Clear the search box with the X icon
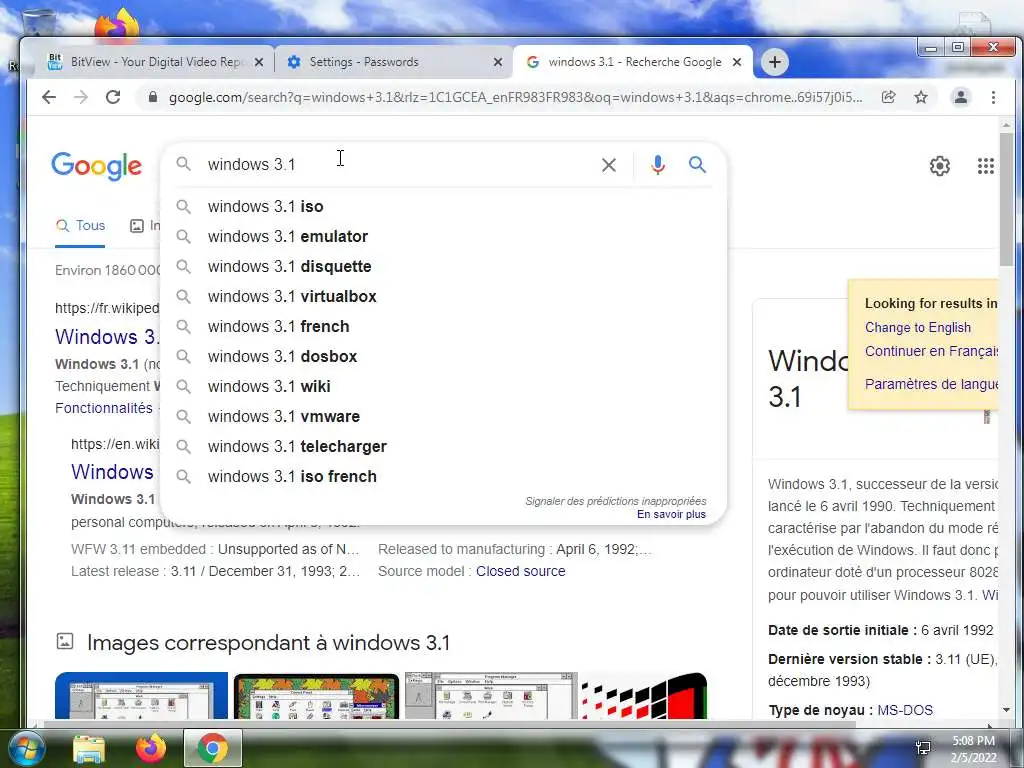 pyautogui.click(x=609, y=165)
